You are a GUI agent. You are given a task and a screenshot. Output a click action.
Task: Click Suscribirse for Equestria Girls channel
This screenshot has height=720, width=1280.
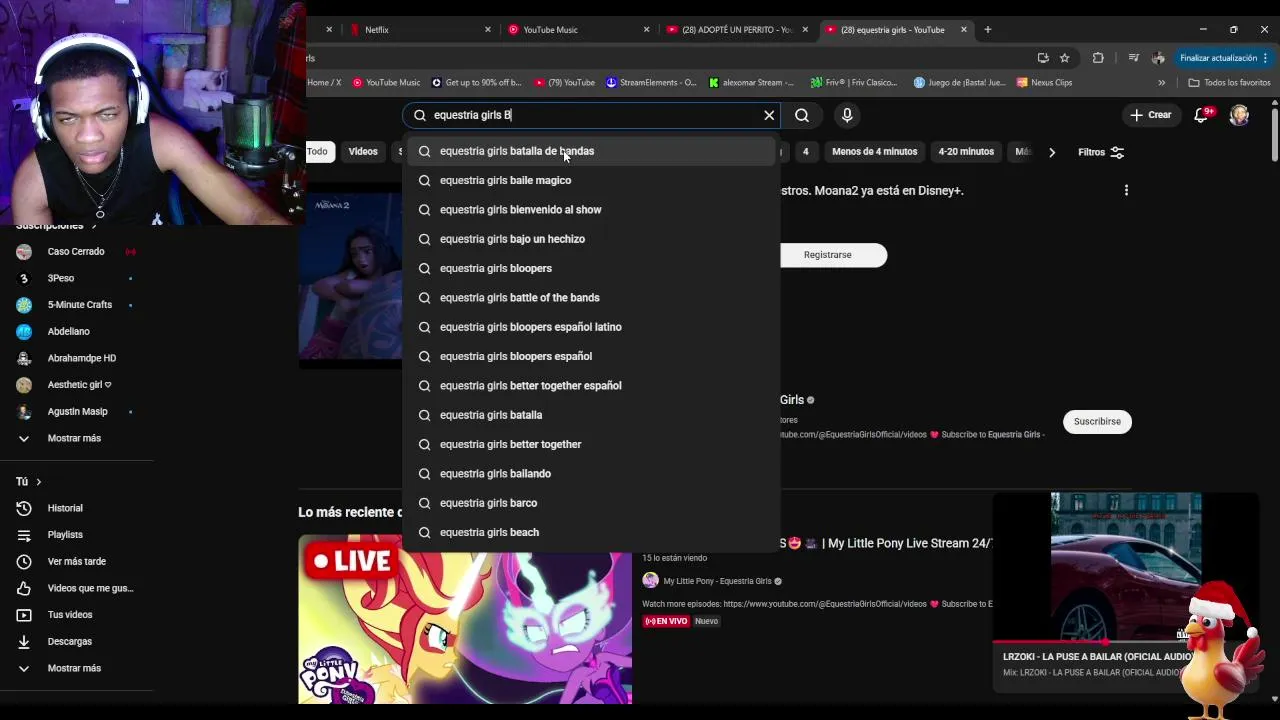click(1097, 421)
